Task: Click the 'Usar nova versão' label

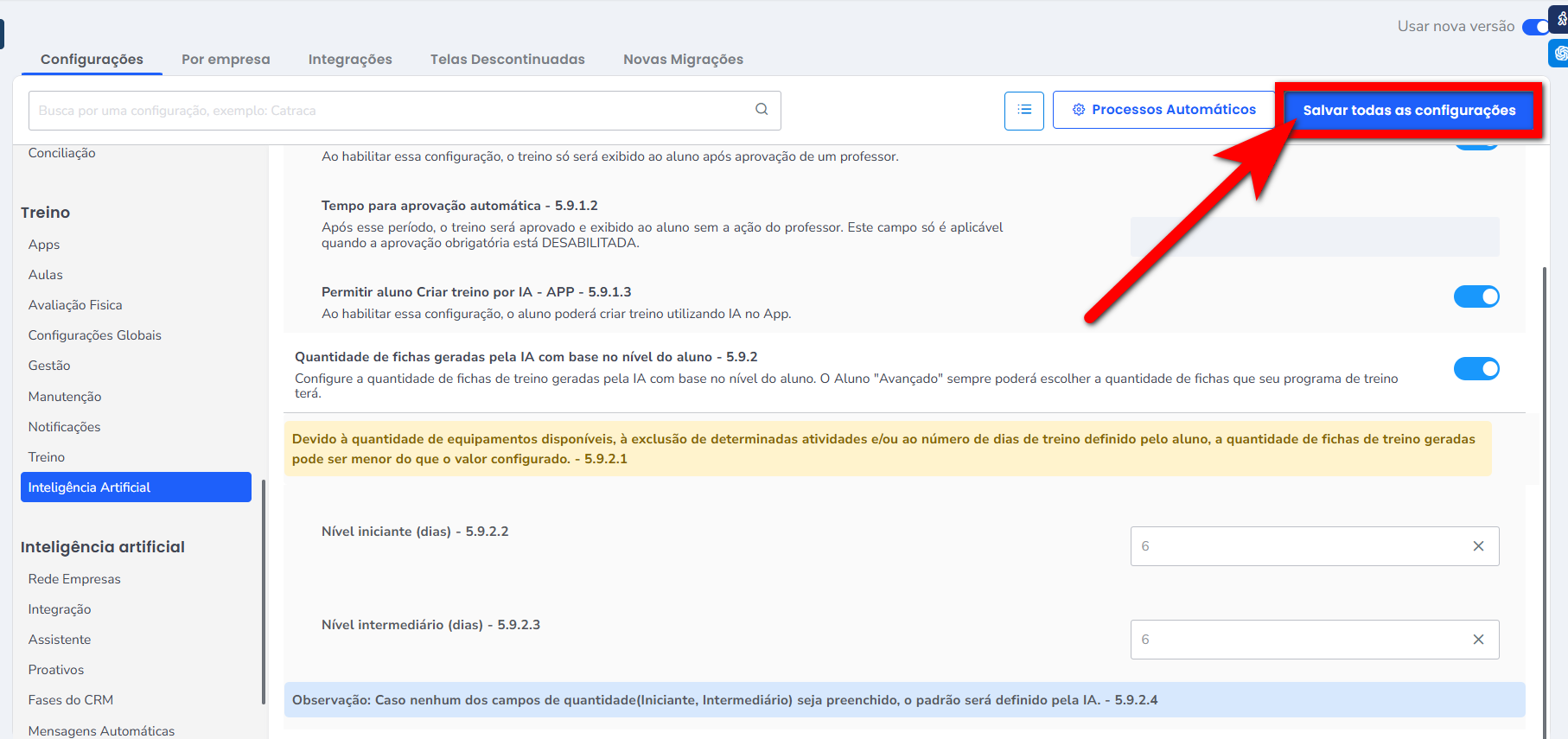Action: 1456,27
